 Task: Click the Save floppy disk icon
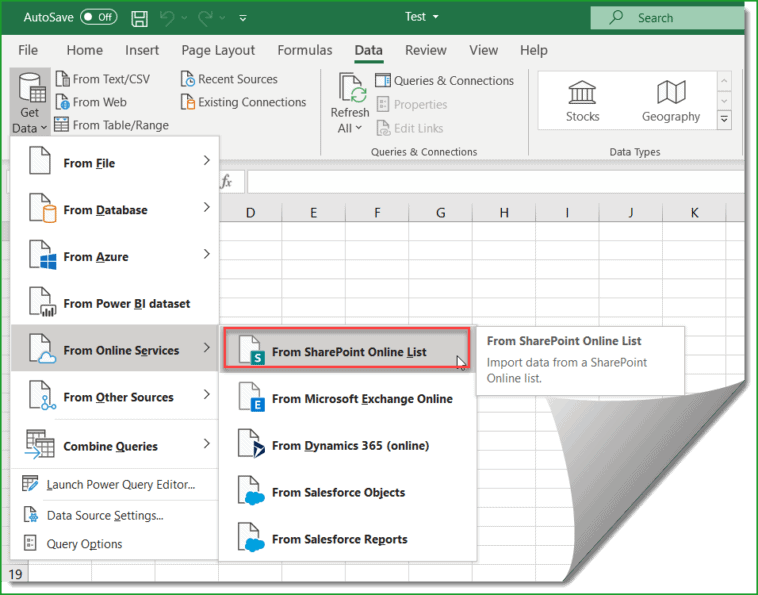pyautogui.click(x=140, y=18)
